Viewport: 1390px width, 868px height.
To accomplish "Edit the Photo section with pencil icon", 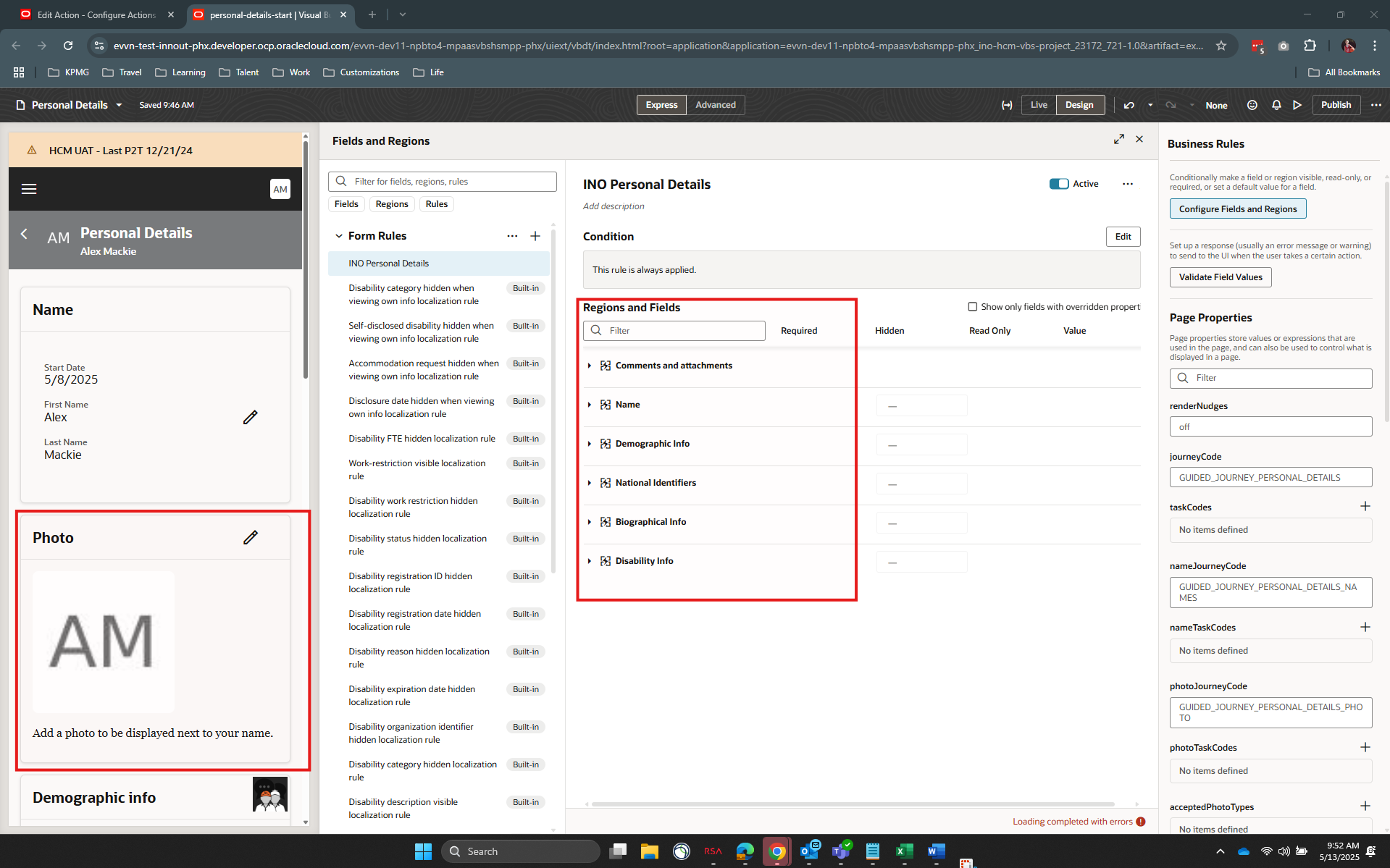I will coord(250,538).
